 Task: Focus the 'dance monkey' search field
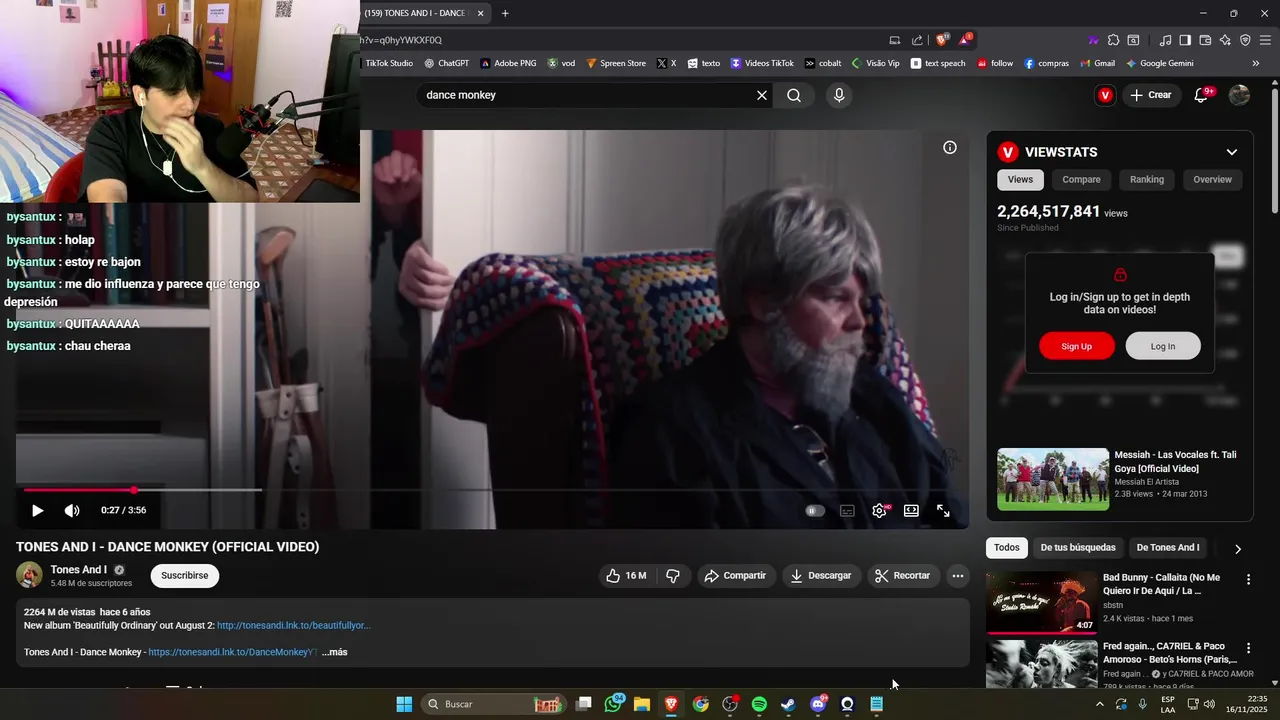(x=585, y=95)
